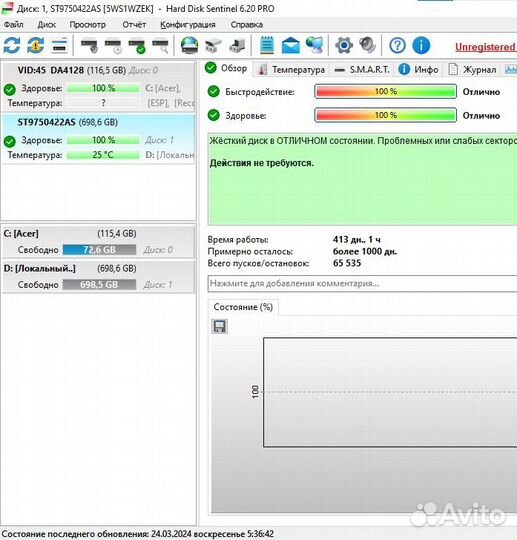Click the notepad report icon
This screenshot has height=540, width=517.
[x=267, y=45]
